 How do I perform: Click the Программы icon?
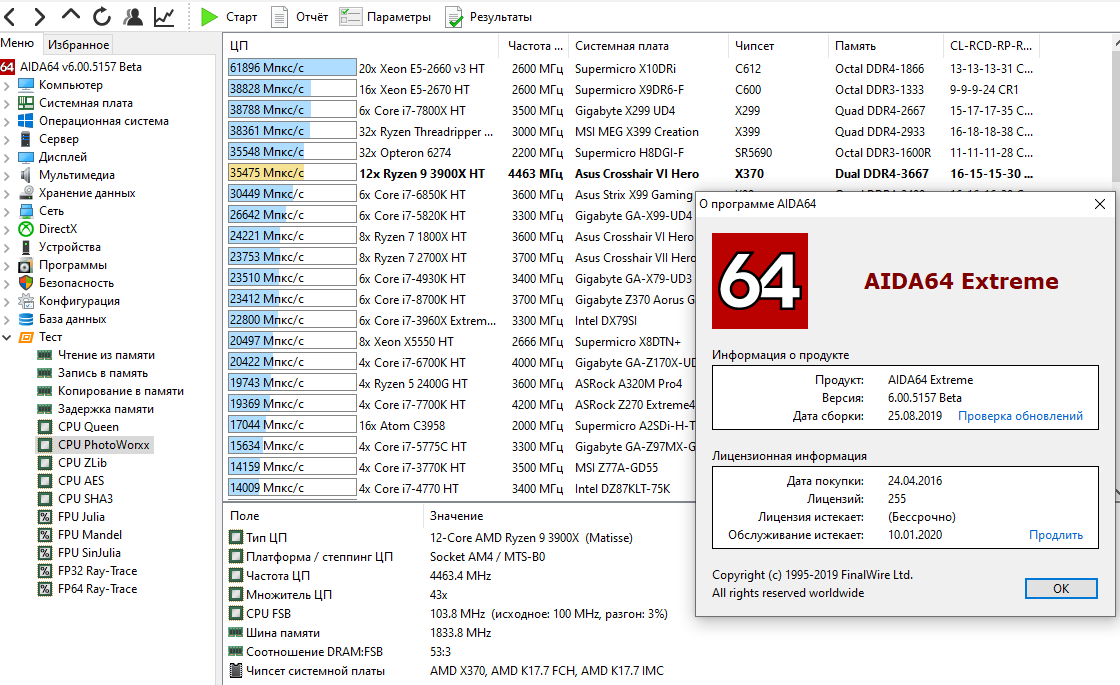(26, 265)
